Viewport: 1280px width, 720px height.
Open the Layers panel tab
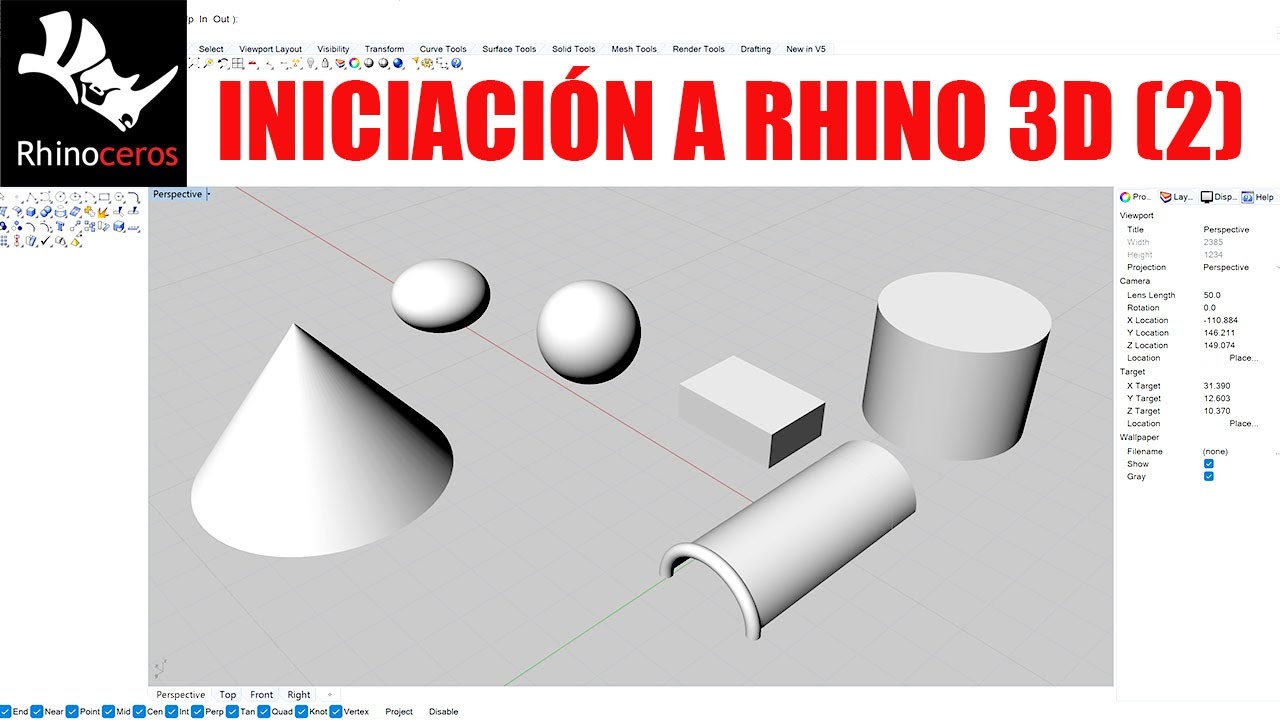[x=1176, y=197]
